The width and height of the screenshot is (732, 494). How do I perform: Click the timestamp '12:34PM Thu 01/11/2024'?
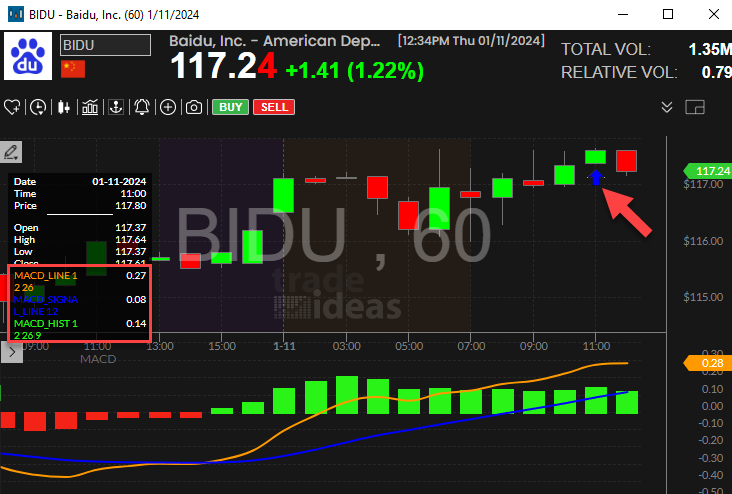tap(471, 41)
